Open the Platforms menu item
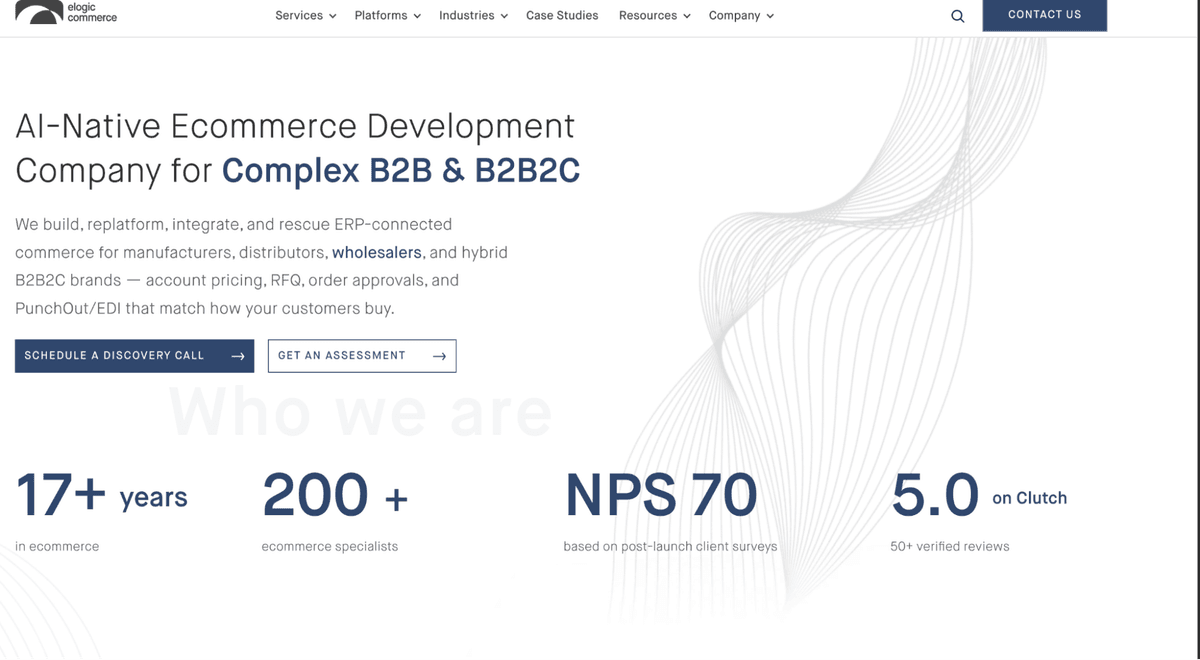The height and width of the screenshot is (660, 1200). pos(388,16)
